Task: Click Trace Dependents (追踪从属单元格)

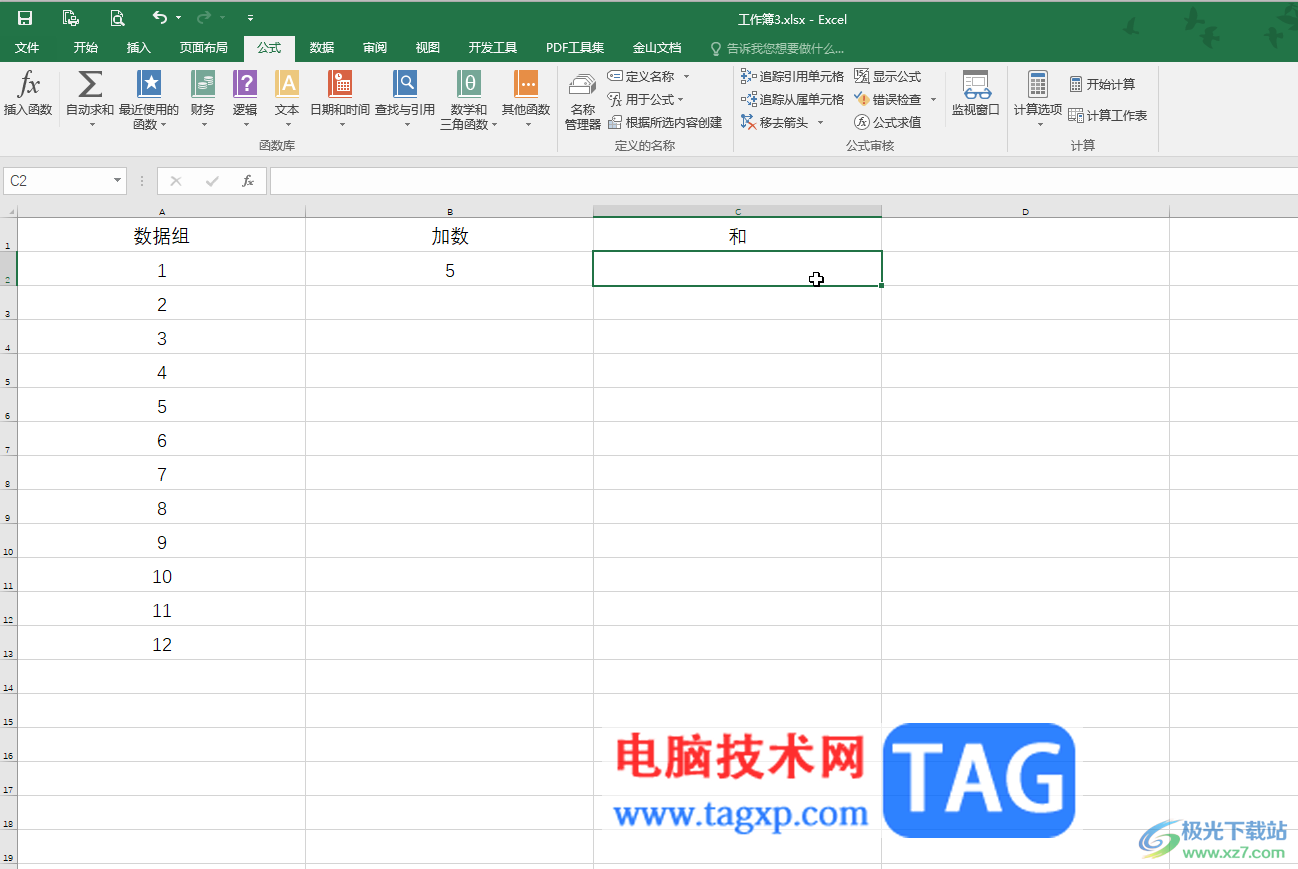Action: point(792,99)
